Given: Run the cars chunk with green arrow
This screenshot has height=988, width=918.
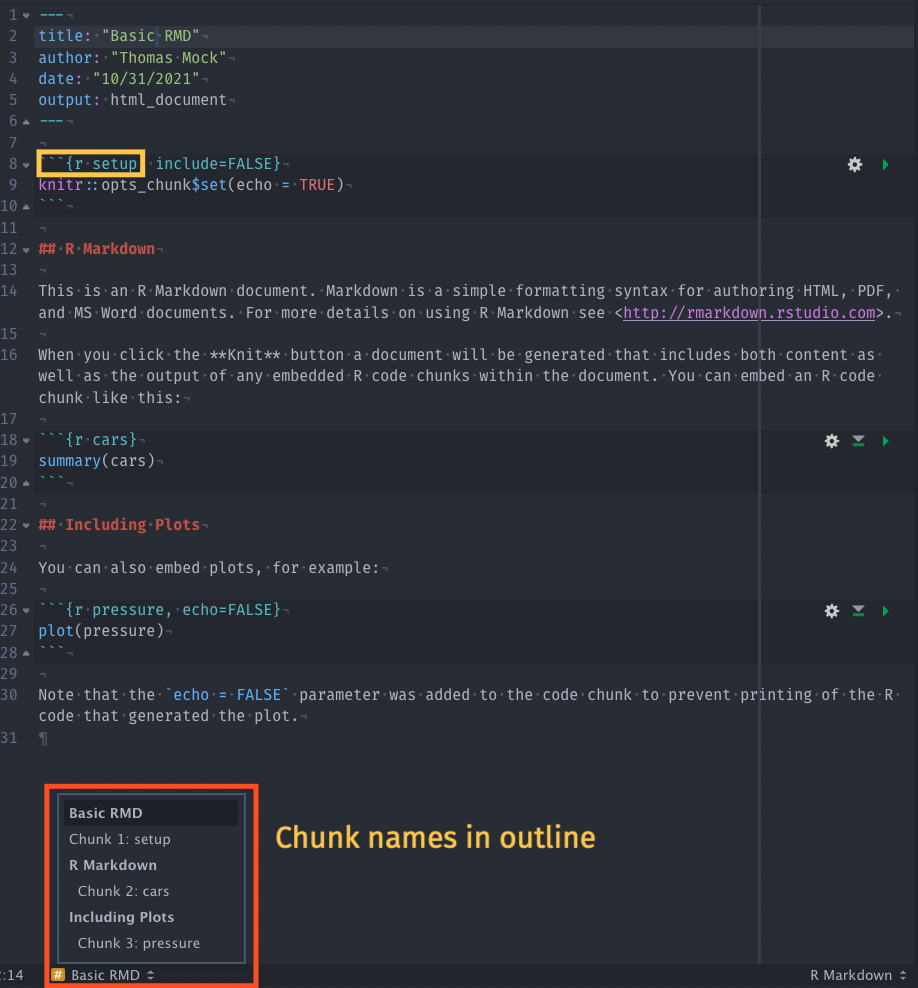Looking at the screenshot, I should pyautogui.click(x=885, y=440).
